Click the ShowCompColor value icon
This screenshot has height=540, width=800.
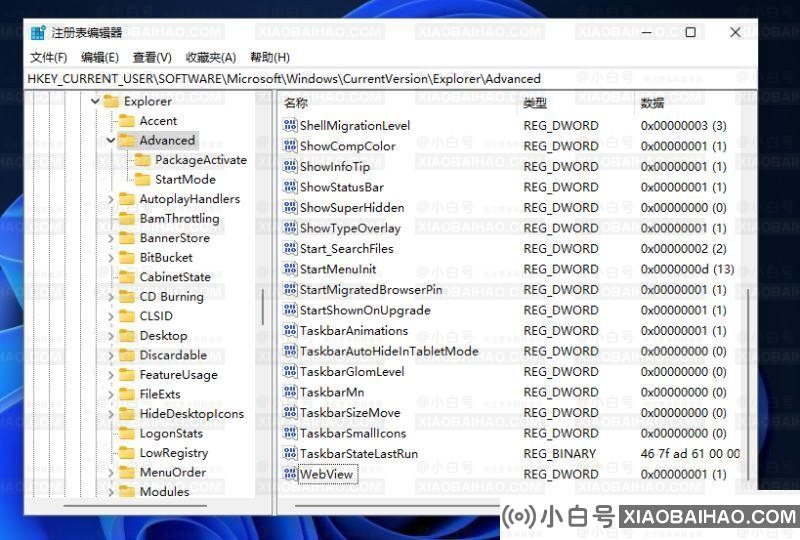coord(290,145)
